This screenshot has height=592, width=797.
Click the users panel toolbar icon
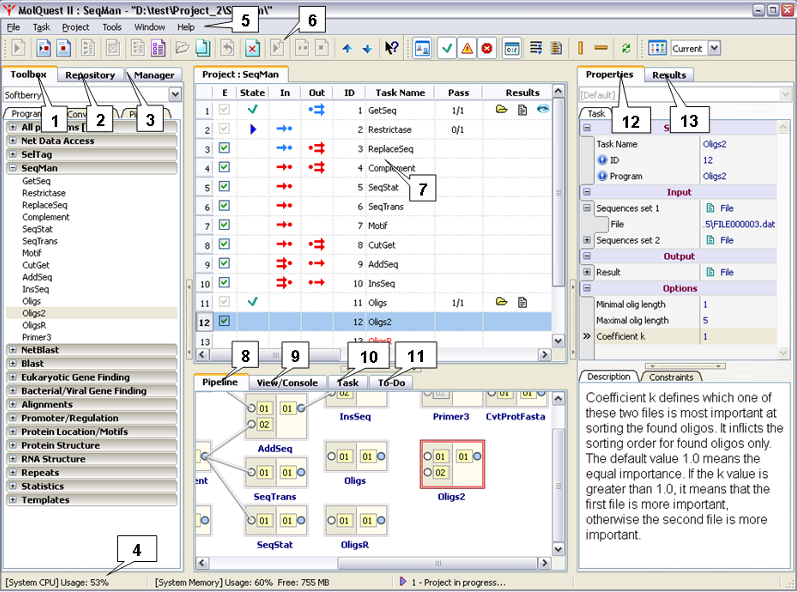click(x=422, y=48)
